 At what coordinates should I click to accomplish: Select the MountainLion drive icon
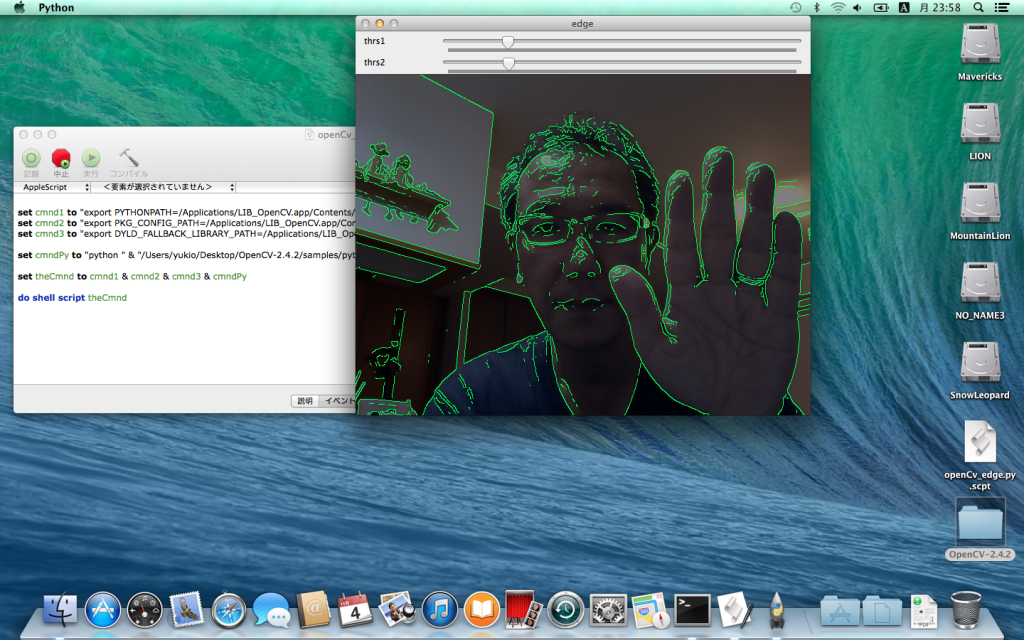coord(980,204)
